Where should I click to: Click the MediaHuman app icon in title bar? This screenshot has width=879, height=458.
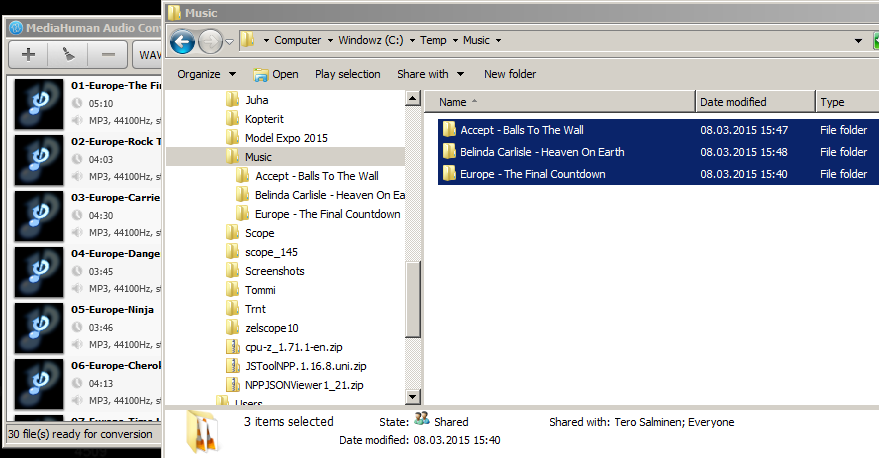16,27
